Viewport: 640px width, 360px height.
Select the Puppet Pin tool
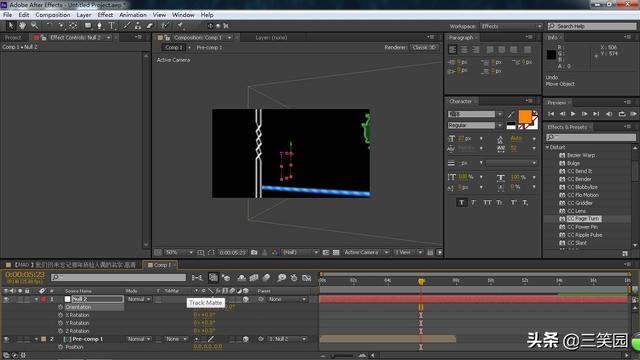[x=180, y=26]
